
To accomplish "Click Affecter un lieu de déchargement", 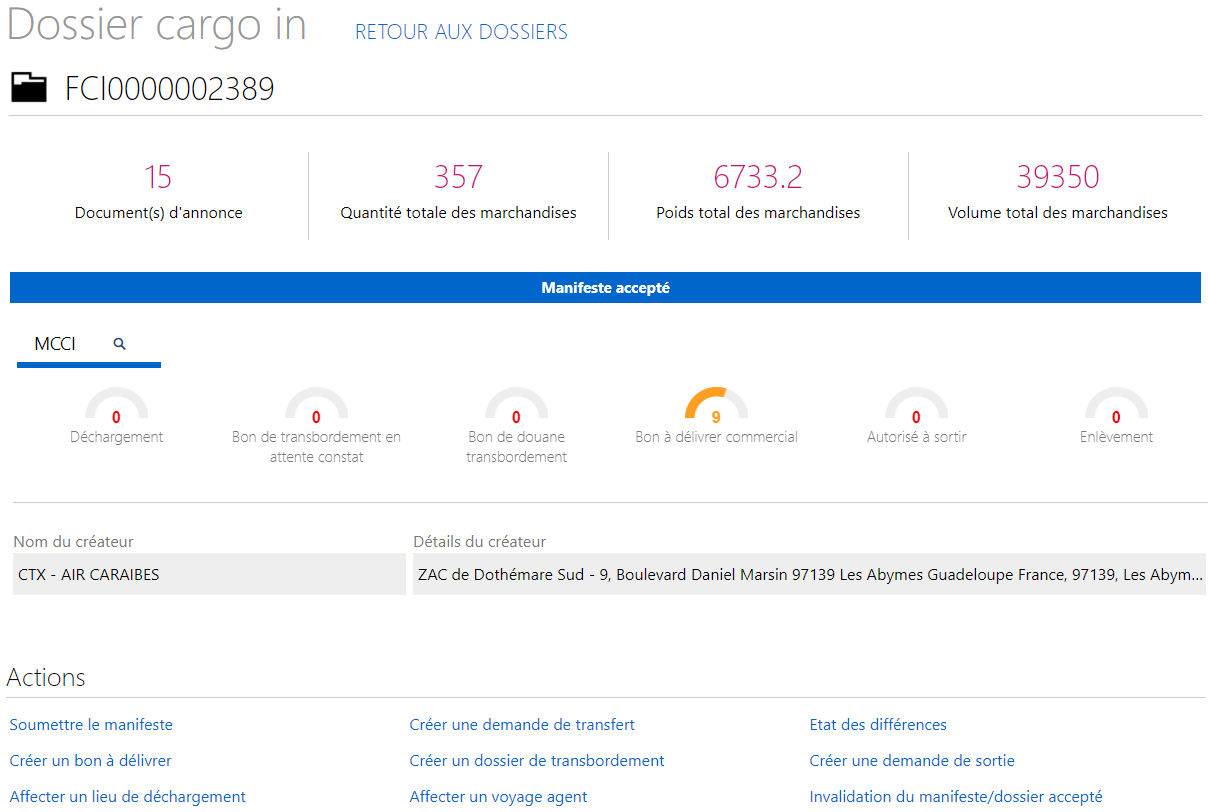I will pyautogui.click(x=128, y=796).
